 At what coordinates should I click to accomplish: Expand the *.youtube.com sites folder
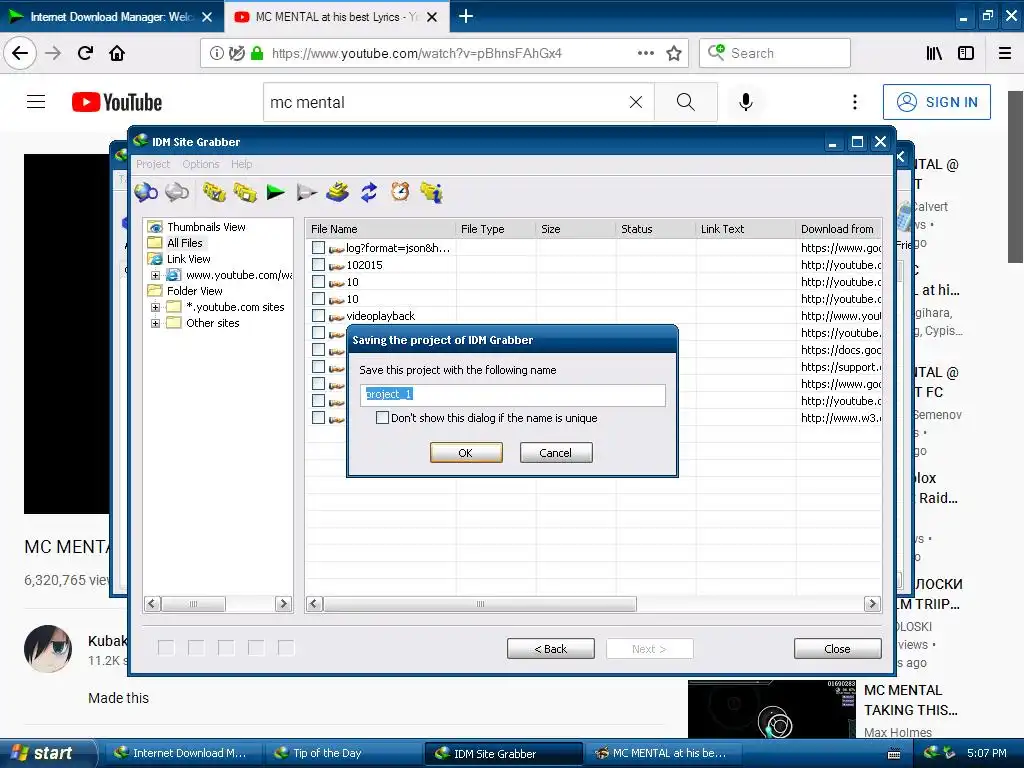(155, 307)
